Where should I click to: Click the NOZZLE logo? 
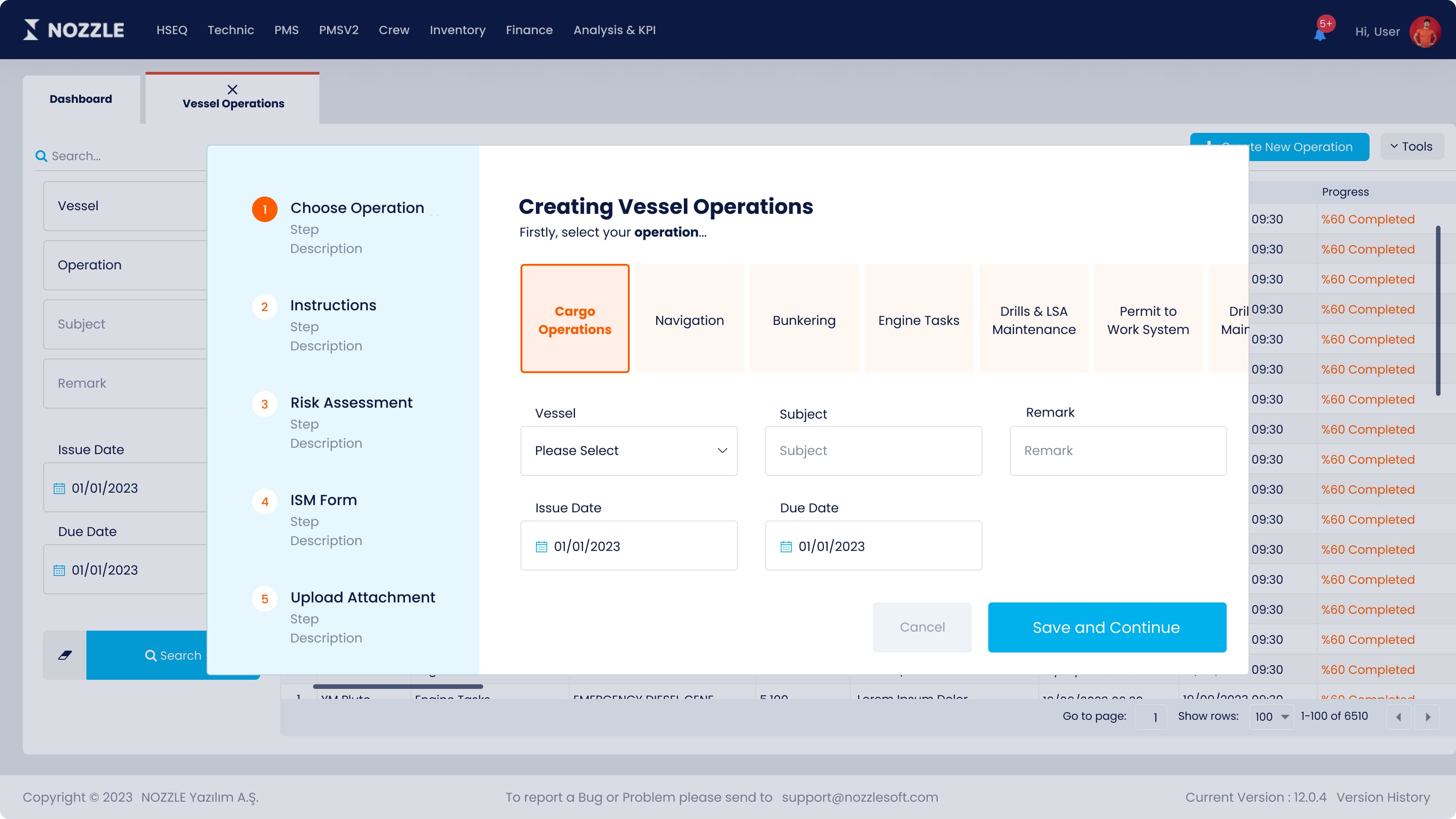pyautogui.click(x=73, y=30)
